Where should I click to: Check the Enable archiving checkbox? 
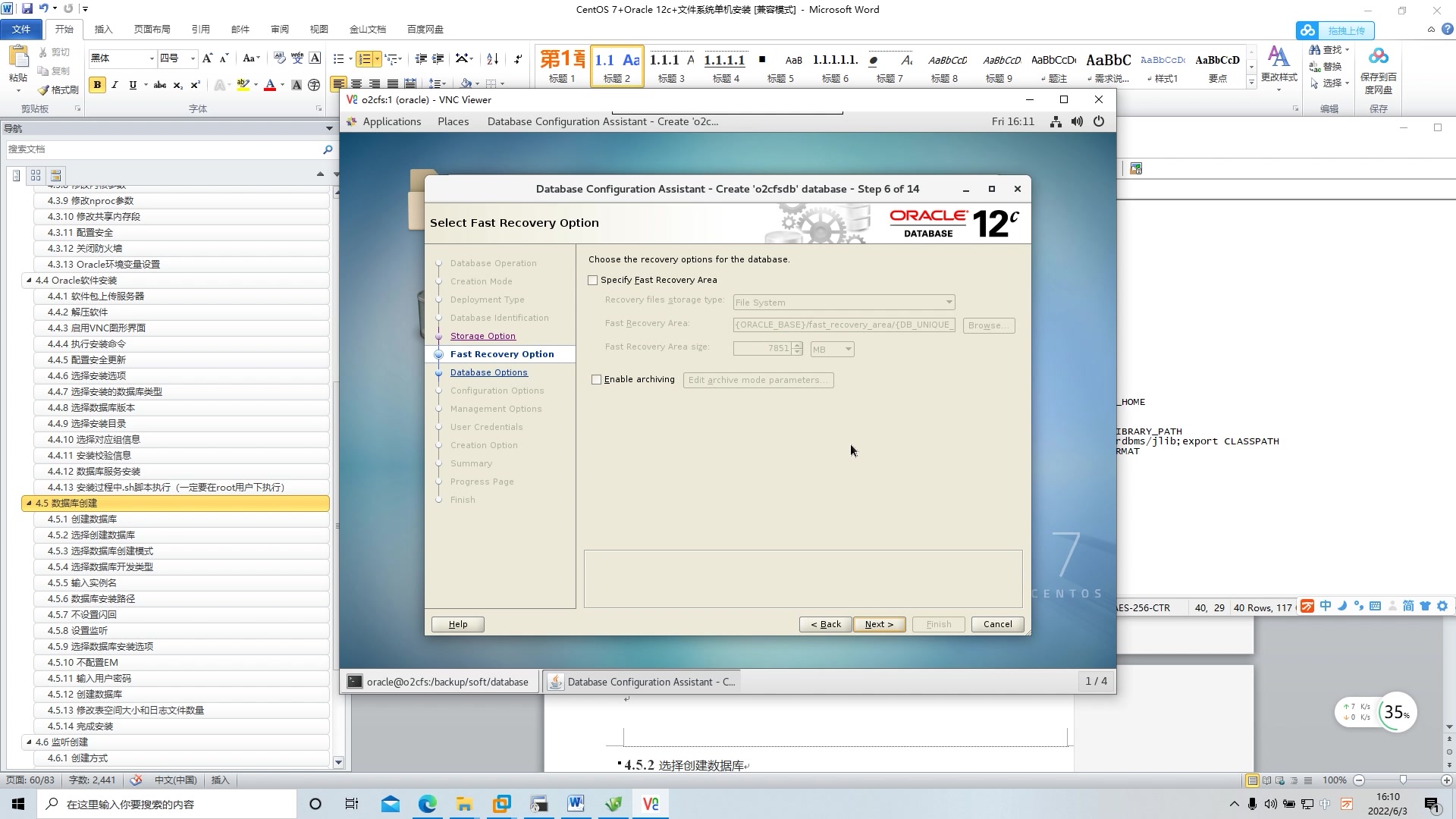pyautogui.click(x=596, y=380)
